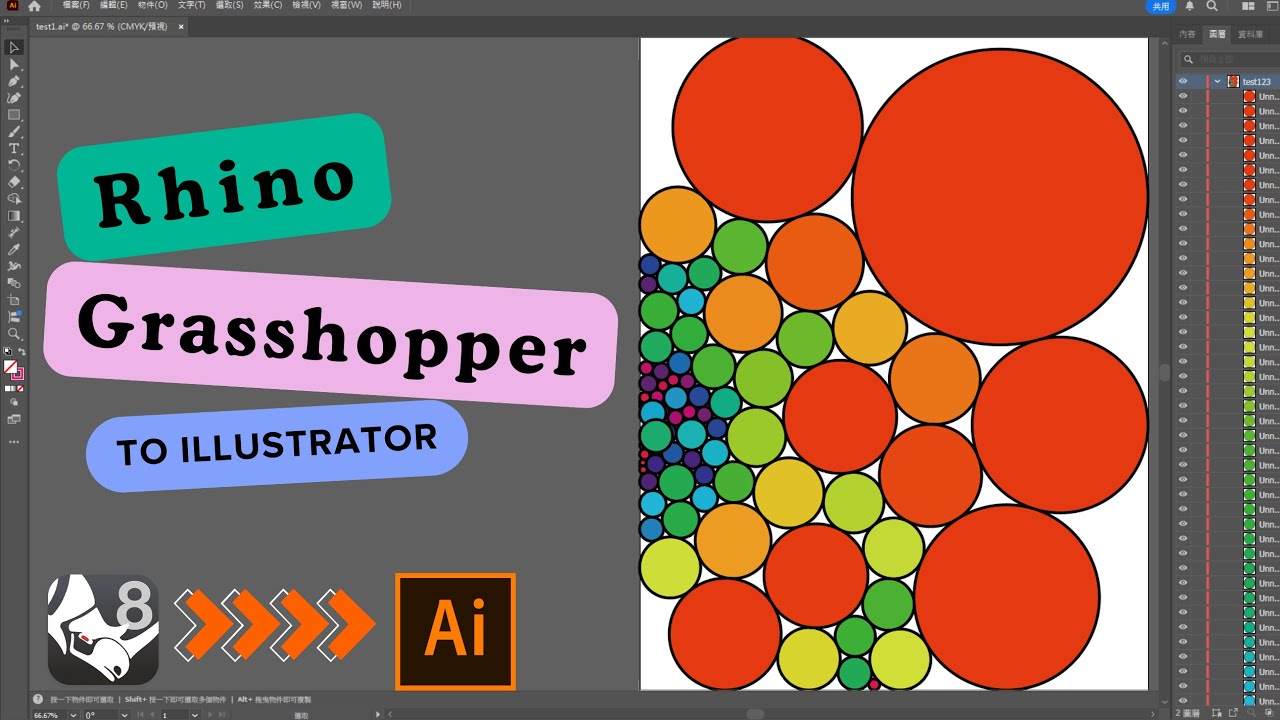Switch to the 圖層 panel tab

click(1217, 34)
